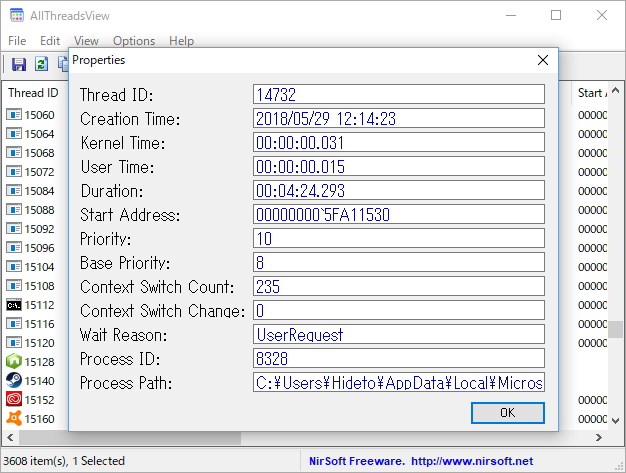This screenshot has height=473, width=626.
Task: Click the Thread ID column header
Action: (x=34, y=93)
